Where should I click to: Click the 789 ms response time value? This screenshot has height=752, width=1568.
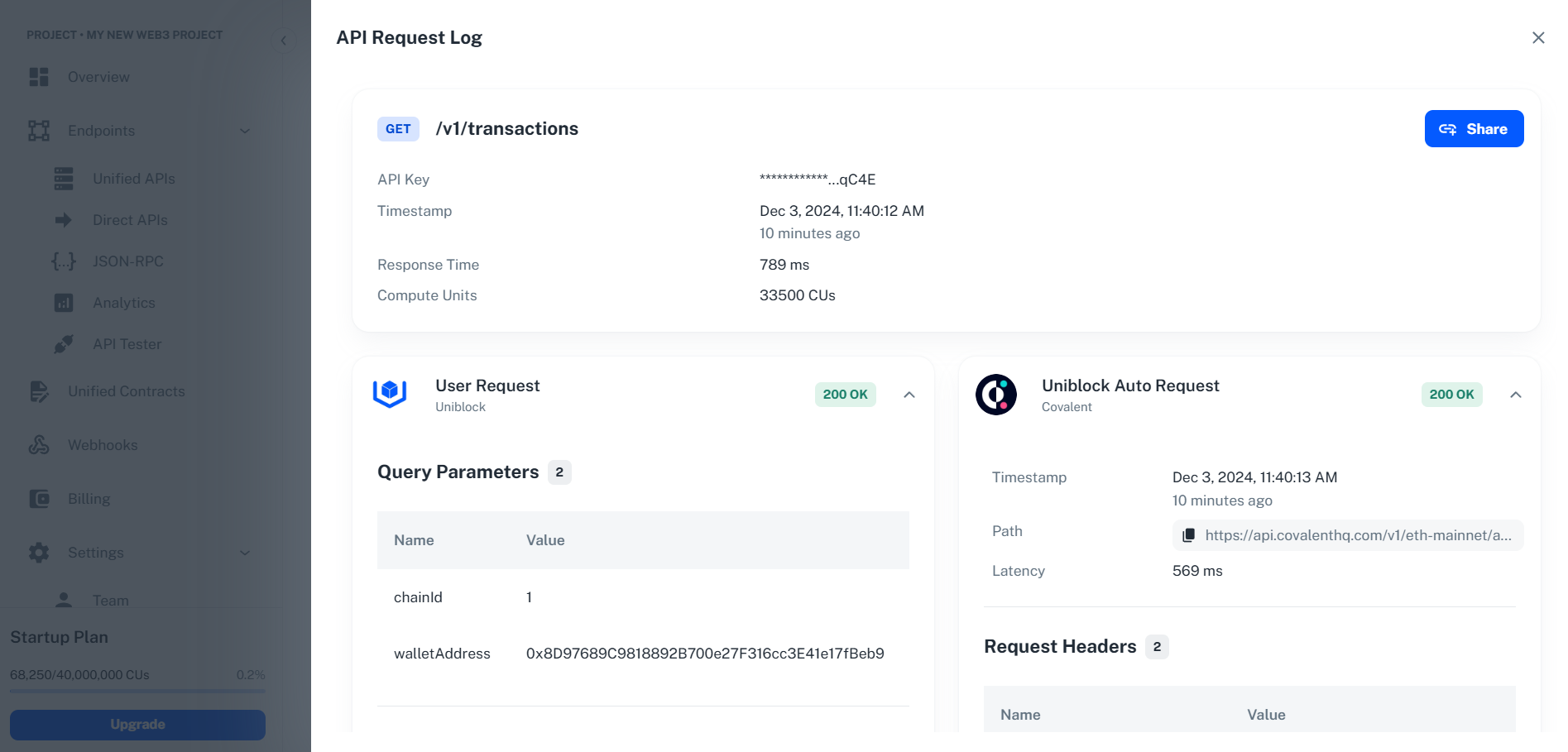coord(784,265)
